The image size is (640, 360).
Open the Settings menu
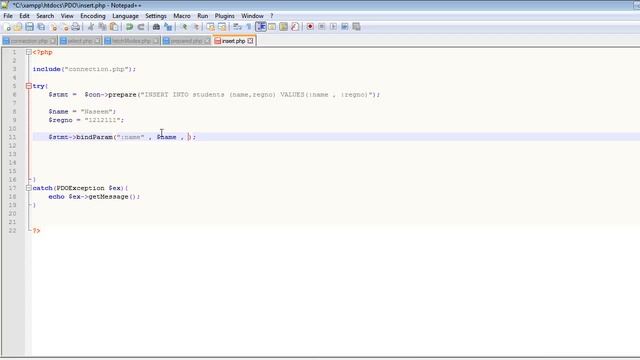[156, 16]
